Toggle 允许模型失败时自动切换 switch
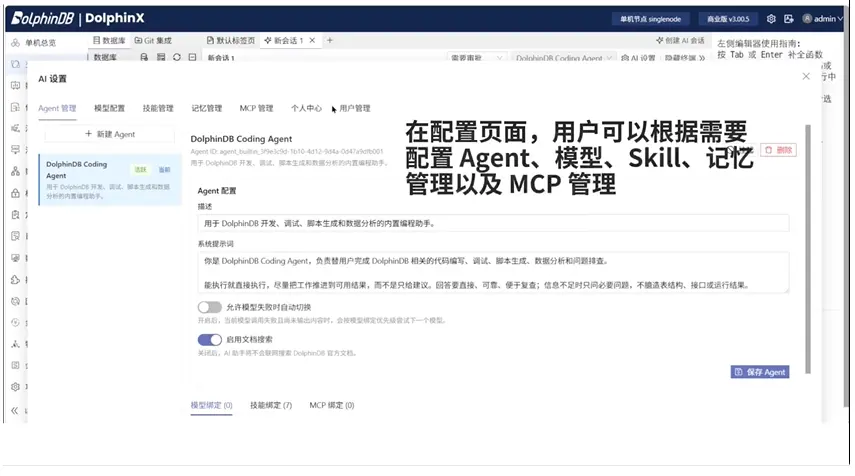Image resolution: width=855 pixels, height=476 pixels. [209, 307]
